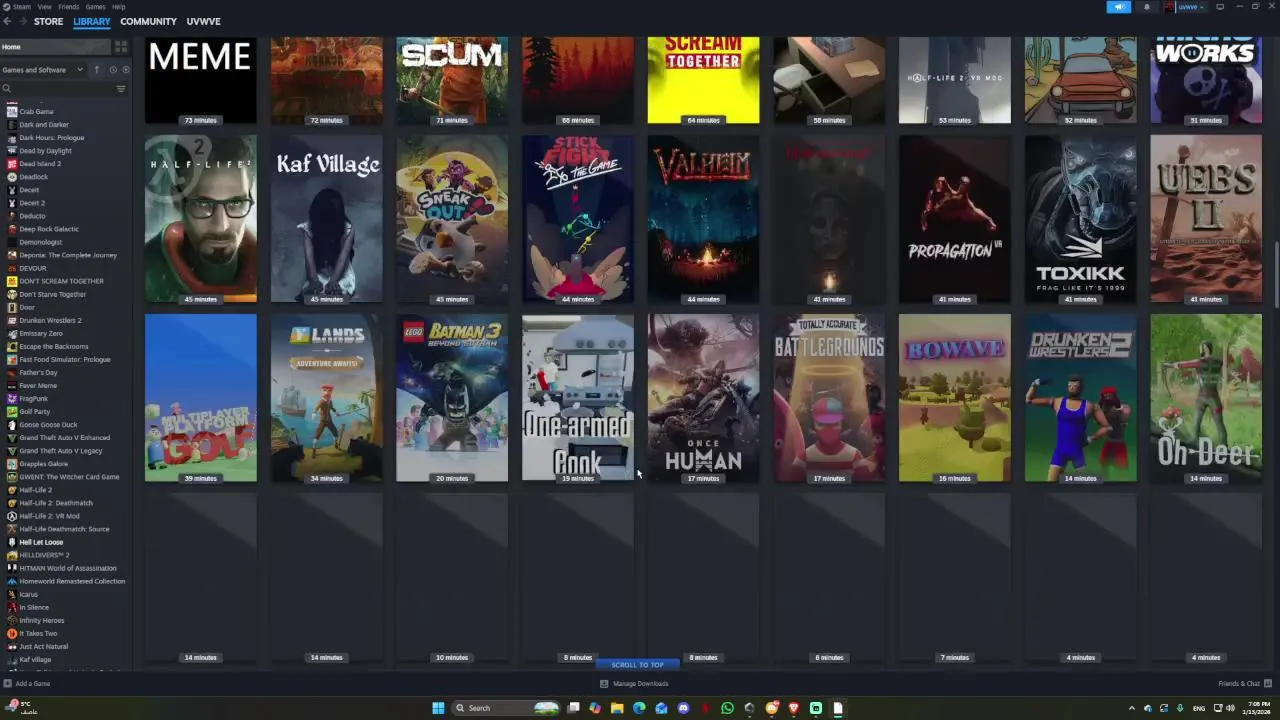Select Hell Let Loose in the sidebar

point(41,542)
